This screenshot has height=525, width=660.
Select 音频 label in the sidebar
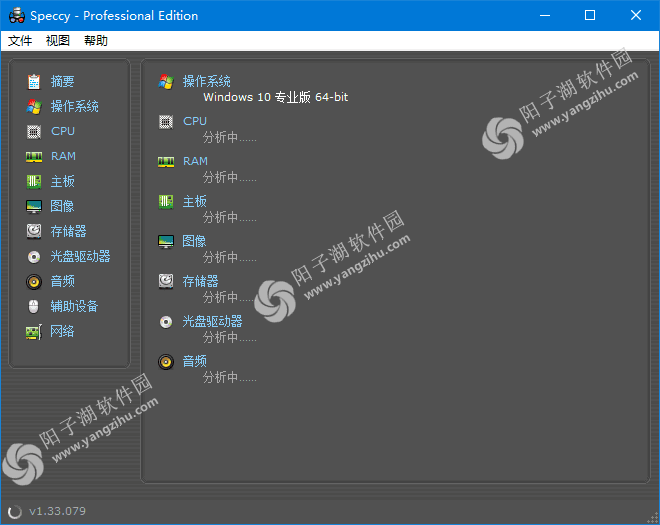[63, 281]
